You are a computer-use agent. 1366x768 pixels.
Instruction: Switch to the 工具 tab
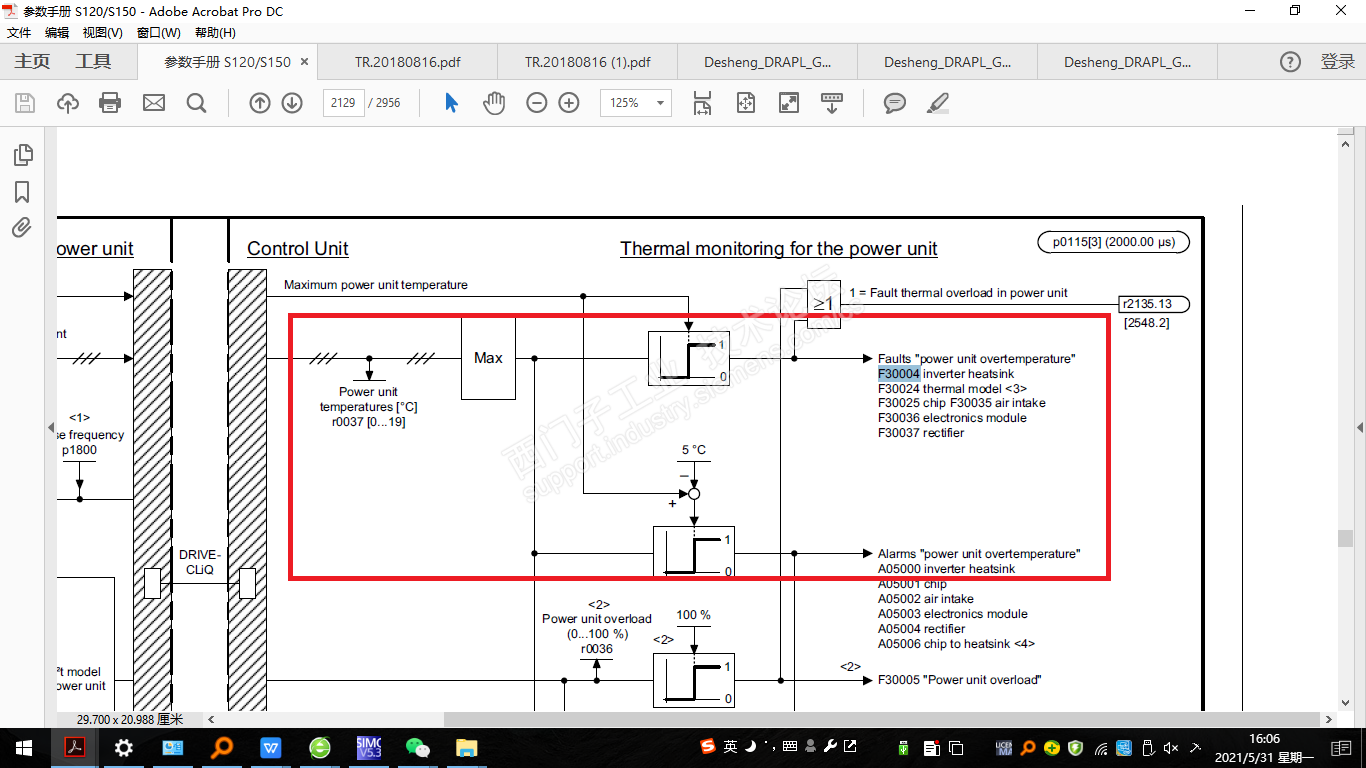[93, 62]
